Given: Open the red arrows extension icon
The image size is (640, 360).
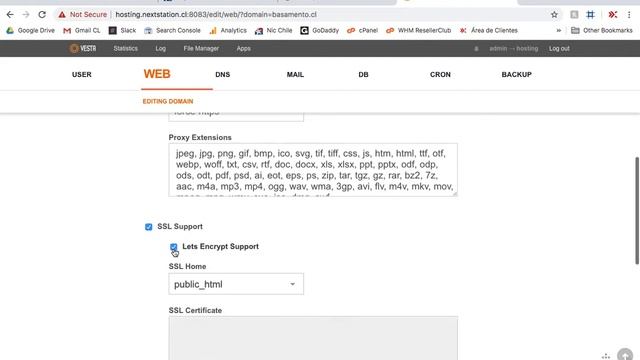Looking at the screenshot, I should 612,15.
